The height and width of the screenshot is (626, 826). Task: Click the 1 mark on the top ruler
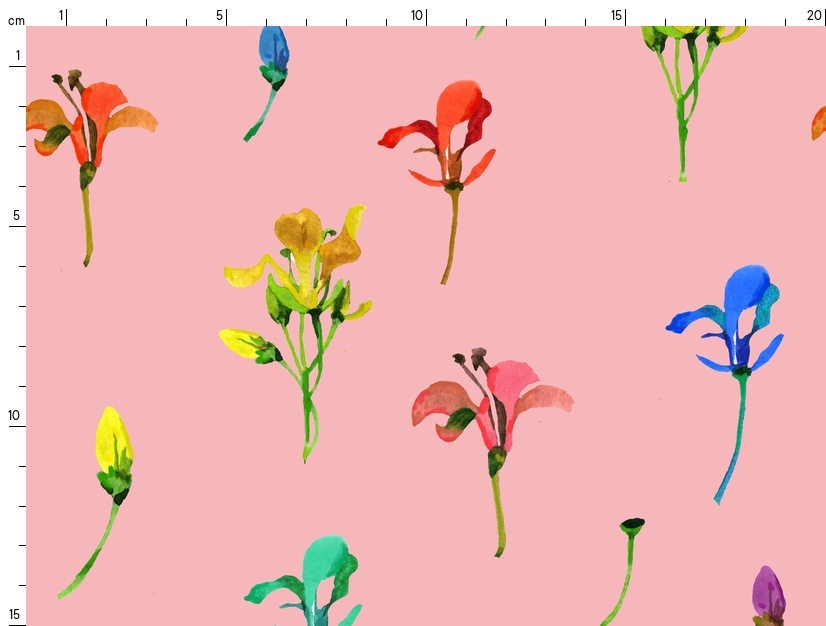tap(61, 15)
